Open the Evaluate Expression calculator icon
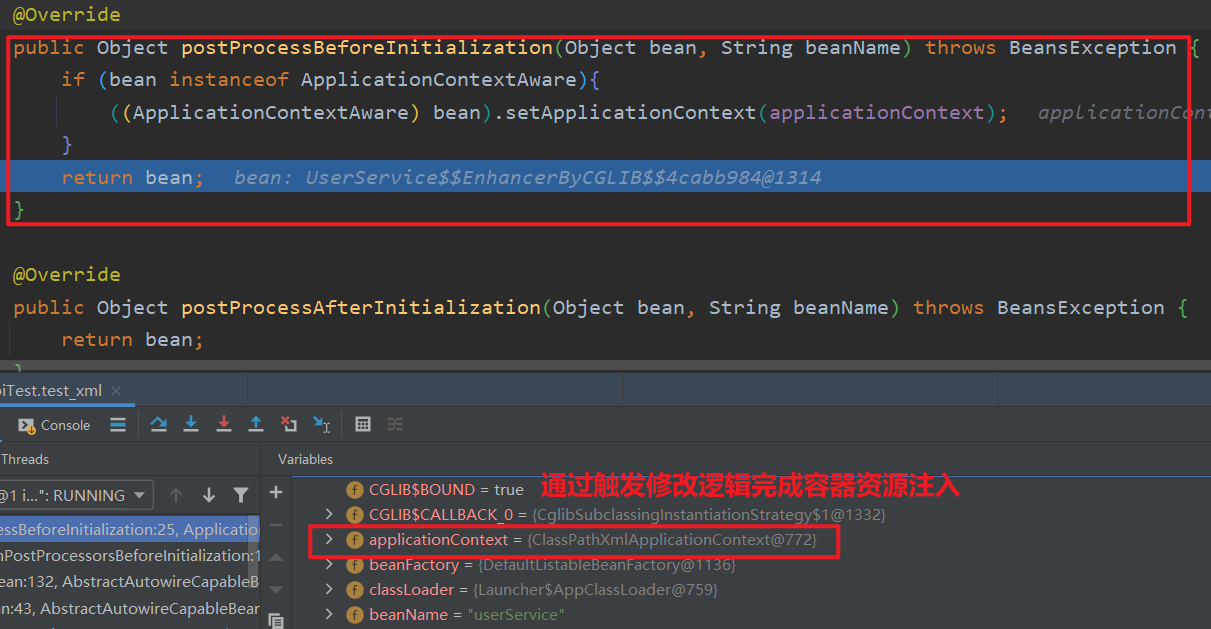This screenshot has height=629, width=1211. pyautogui.click(x=363, y=425)
